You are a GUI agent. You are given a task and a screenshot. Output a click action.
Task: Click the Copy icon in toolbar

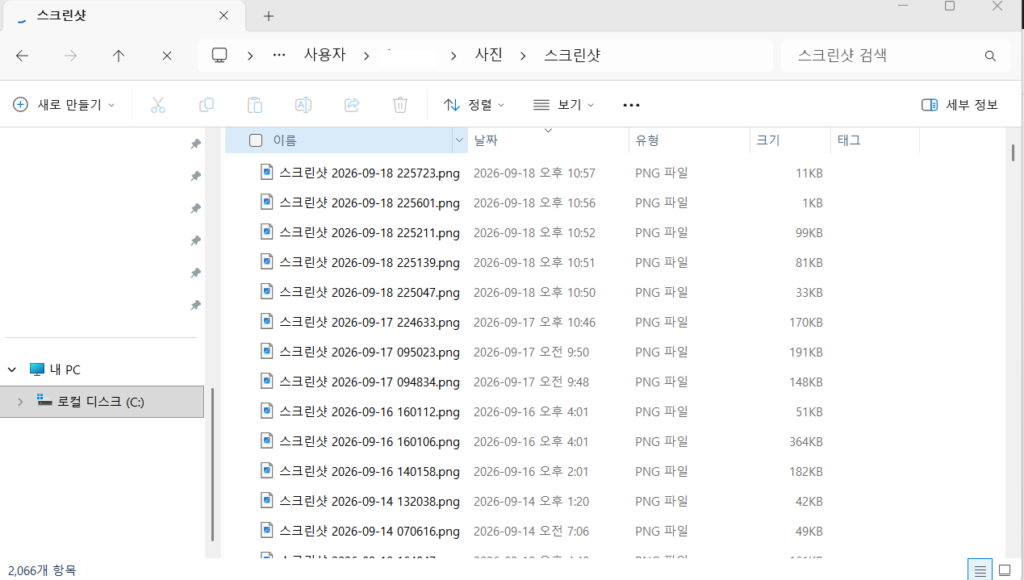click(x=206, y=105)
